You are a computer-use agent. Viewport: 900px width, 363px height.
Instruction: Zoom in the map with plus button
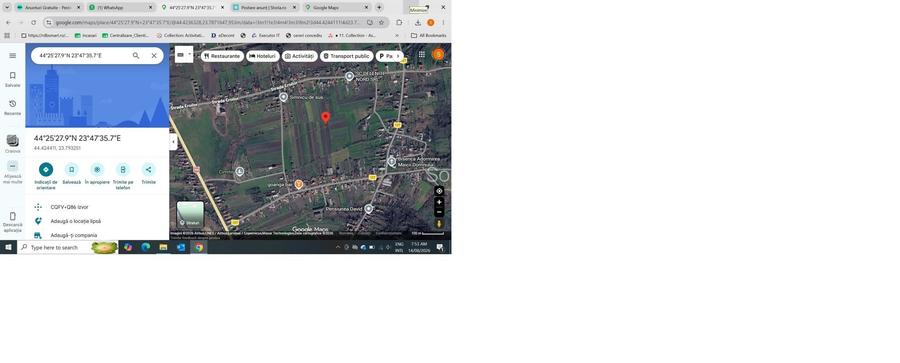pos(439,202)
